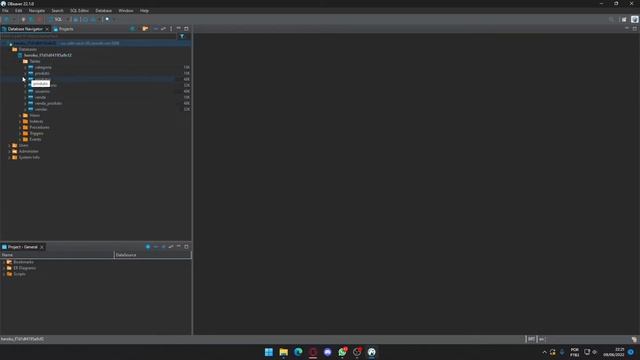Viewport: 640px width, 360px height.
Task: Click the blue configure icon in Project panel
Action: (x=148, y=247)
